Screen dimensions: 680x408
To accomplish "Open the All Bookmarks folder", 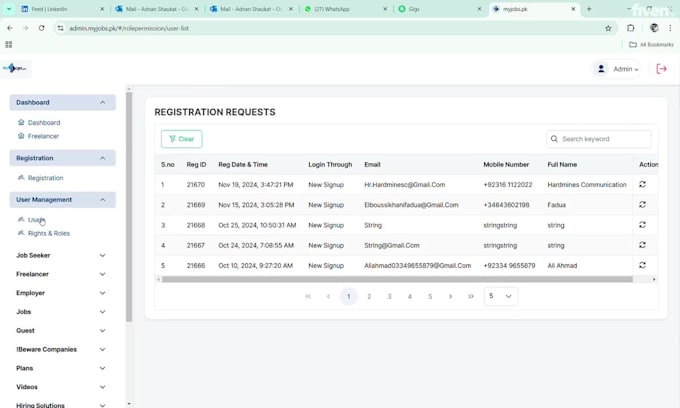I will tap(651, 44).
